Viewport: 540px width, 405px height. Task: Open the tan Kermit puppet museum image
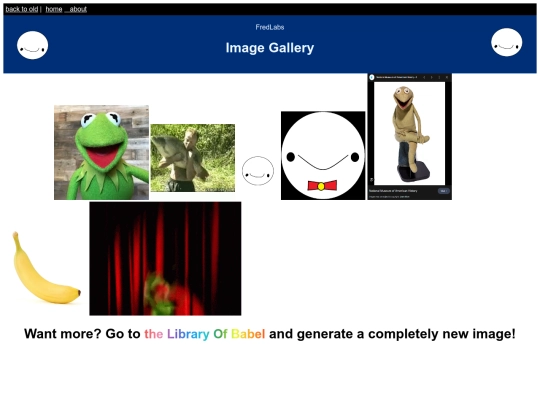coord(409,136)
